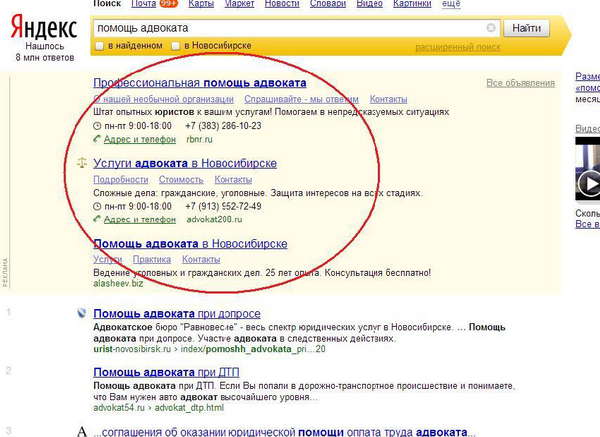The image size is (600, 437).
Task: Open Контакты sitelink of the rbnr.ru ad
Action: pos(388,99)
